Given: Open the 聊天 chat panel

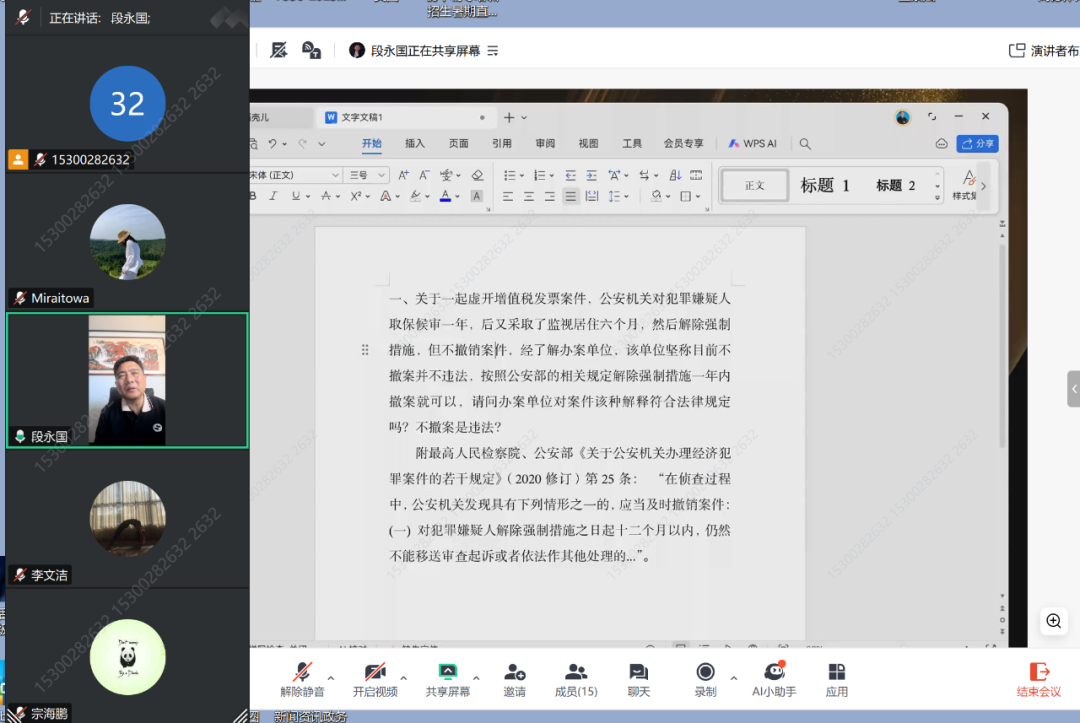Looking at the screenshot, I should pyautogui.click(x=638, y=678).
